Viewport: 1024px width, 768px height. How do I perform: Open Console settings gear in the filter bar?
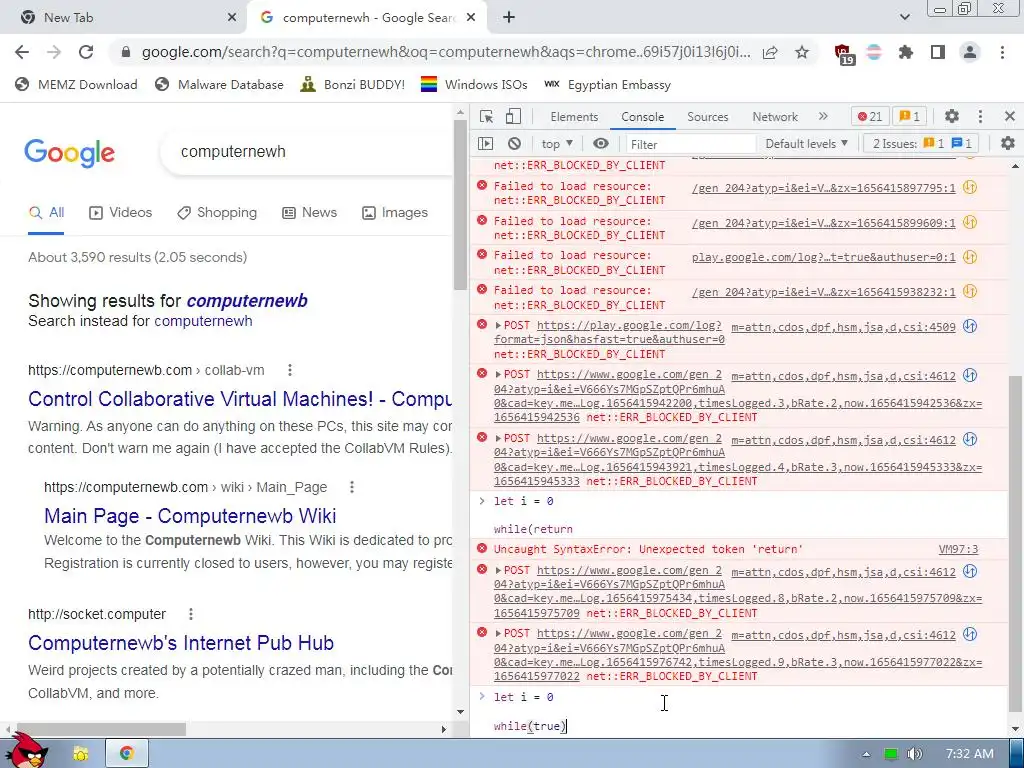pyautogui.click(x=1008, y=143)
